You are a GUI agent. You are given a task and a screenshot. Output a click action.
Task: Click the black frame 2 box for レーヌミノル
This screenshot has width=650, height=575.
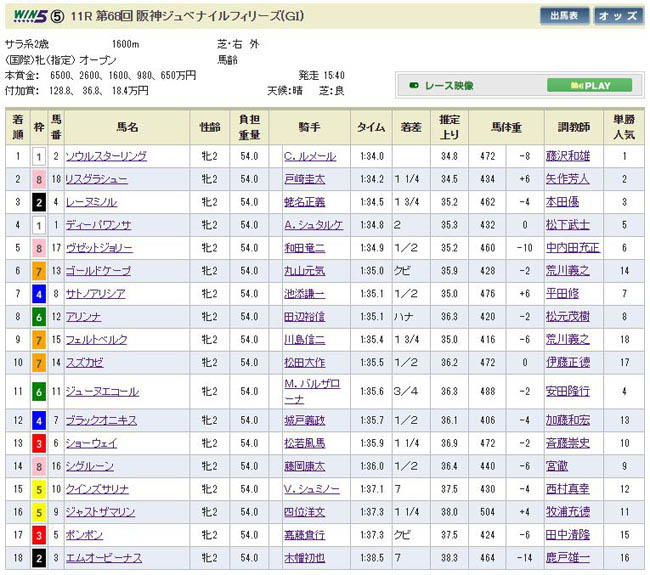click(x=38, y=202)
